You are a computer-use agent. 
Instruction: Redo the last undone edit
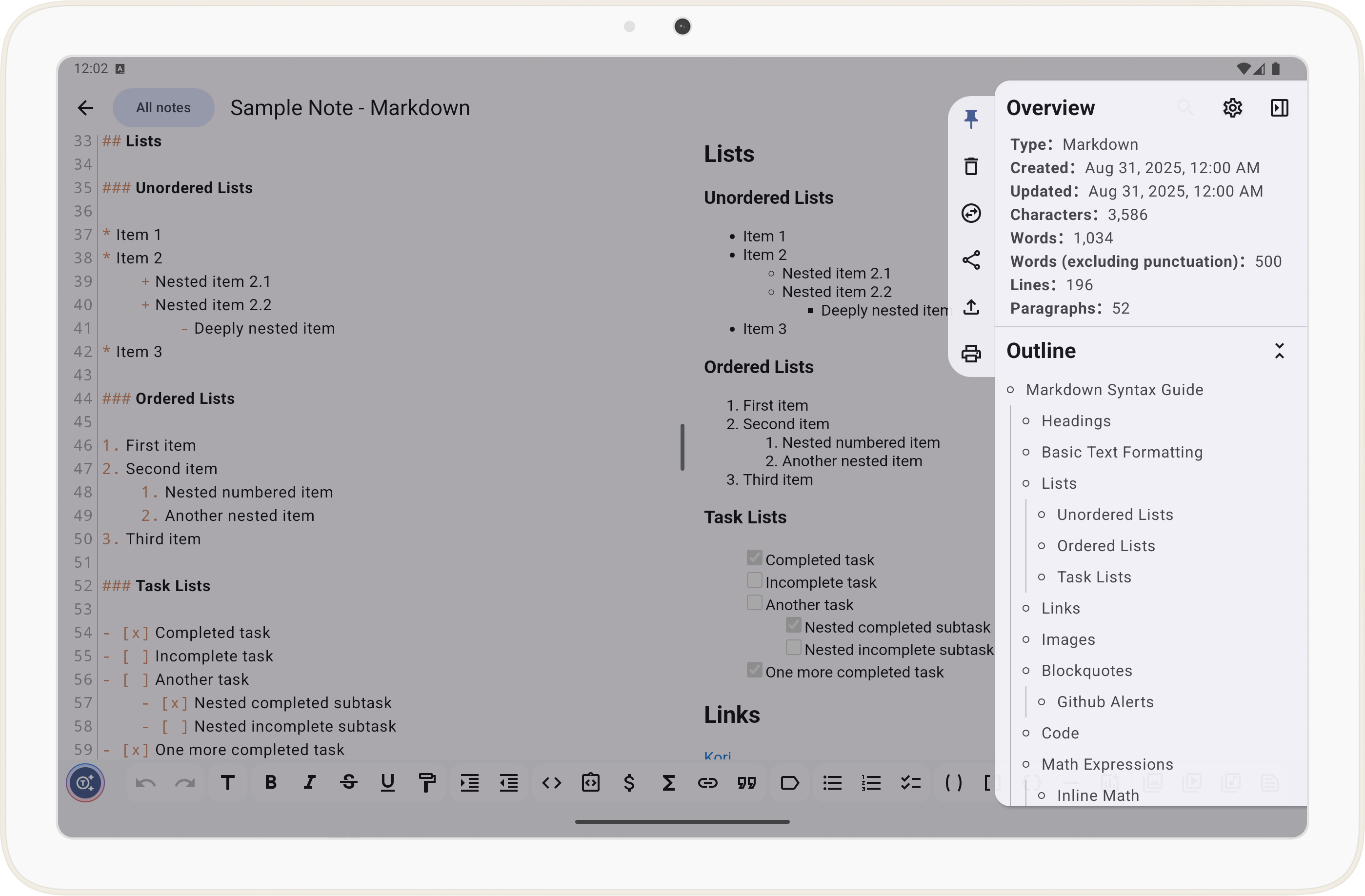pyautogui.click(x=185, y=782)
